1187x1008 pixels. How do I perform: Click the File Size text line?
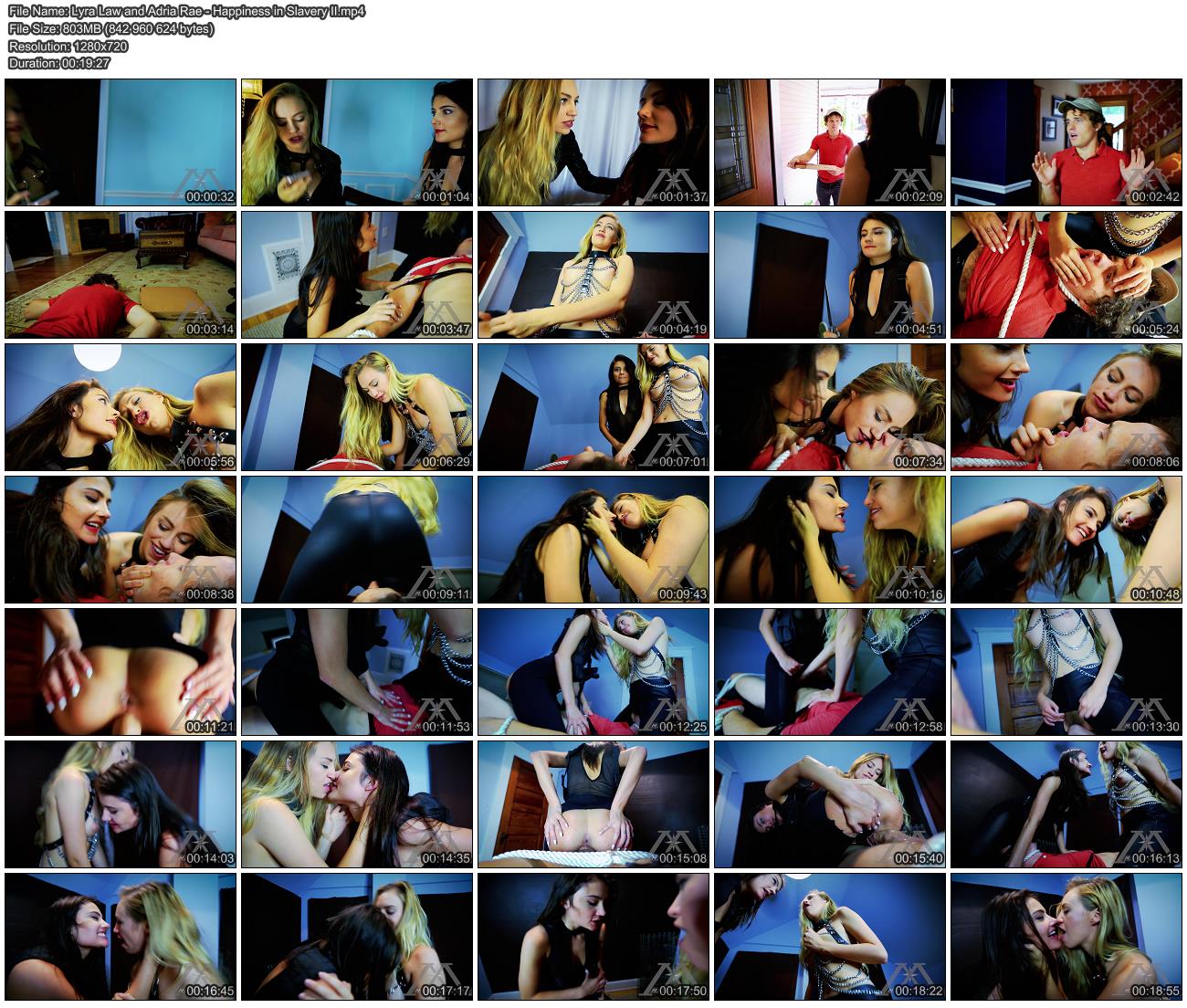(110, 29)
